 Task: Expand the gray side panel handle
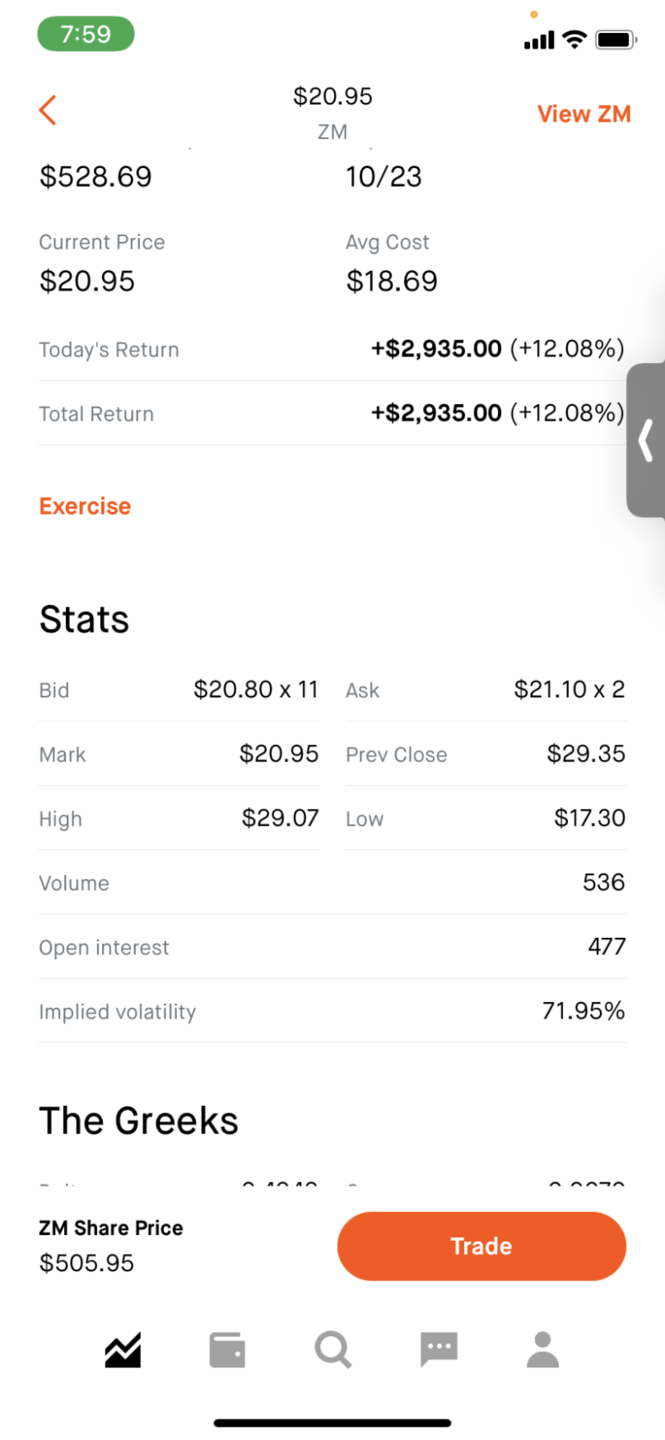(x=646, y=440)
